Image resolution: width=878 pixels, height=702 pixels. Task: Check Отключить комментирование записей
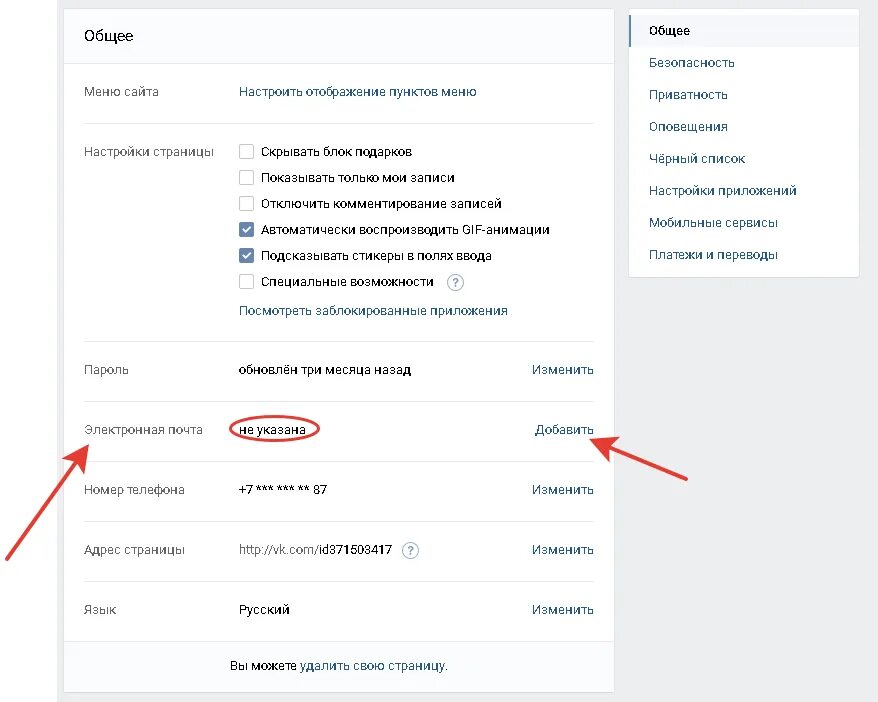(x=246, y=204)
